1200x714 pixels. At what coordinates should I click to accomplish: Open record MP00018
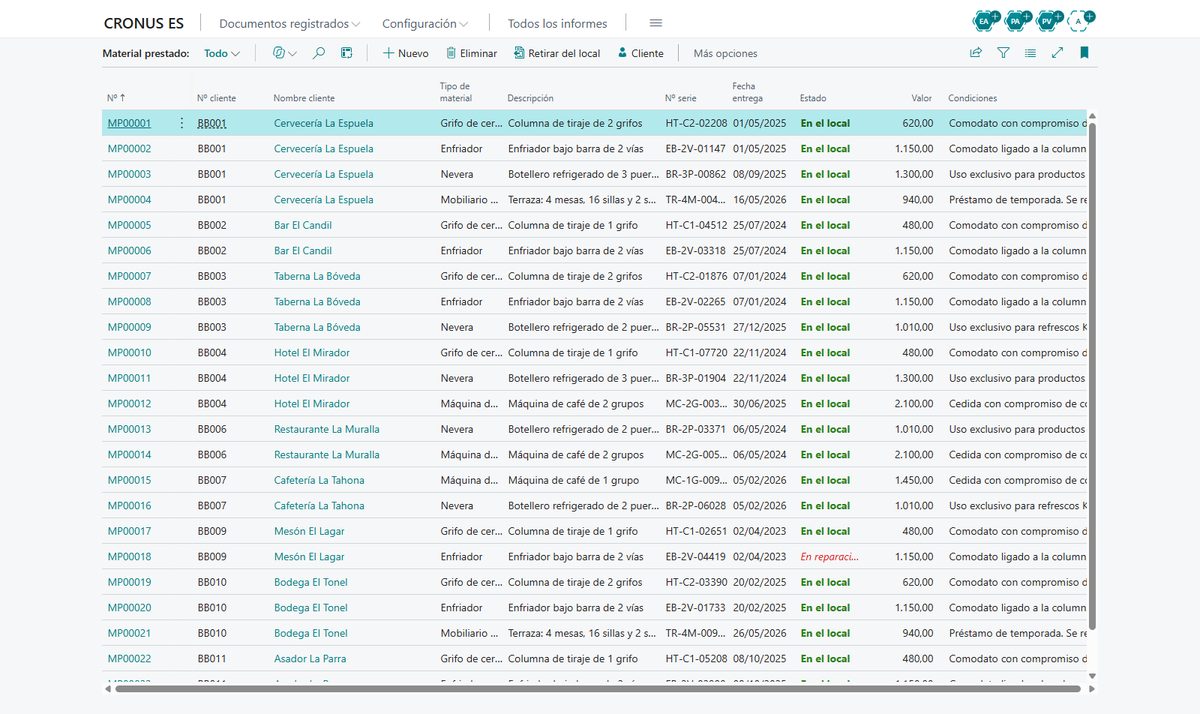pos(129,557)
